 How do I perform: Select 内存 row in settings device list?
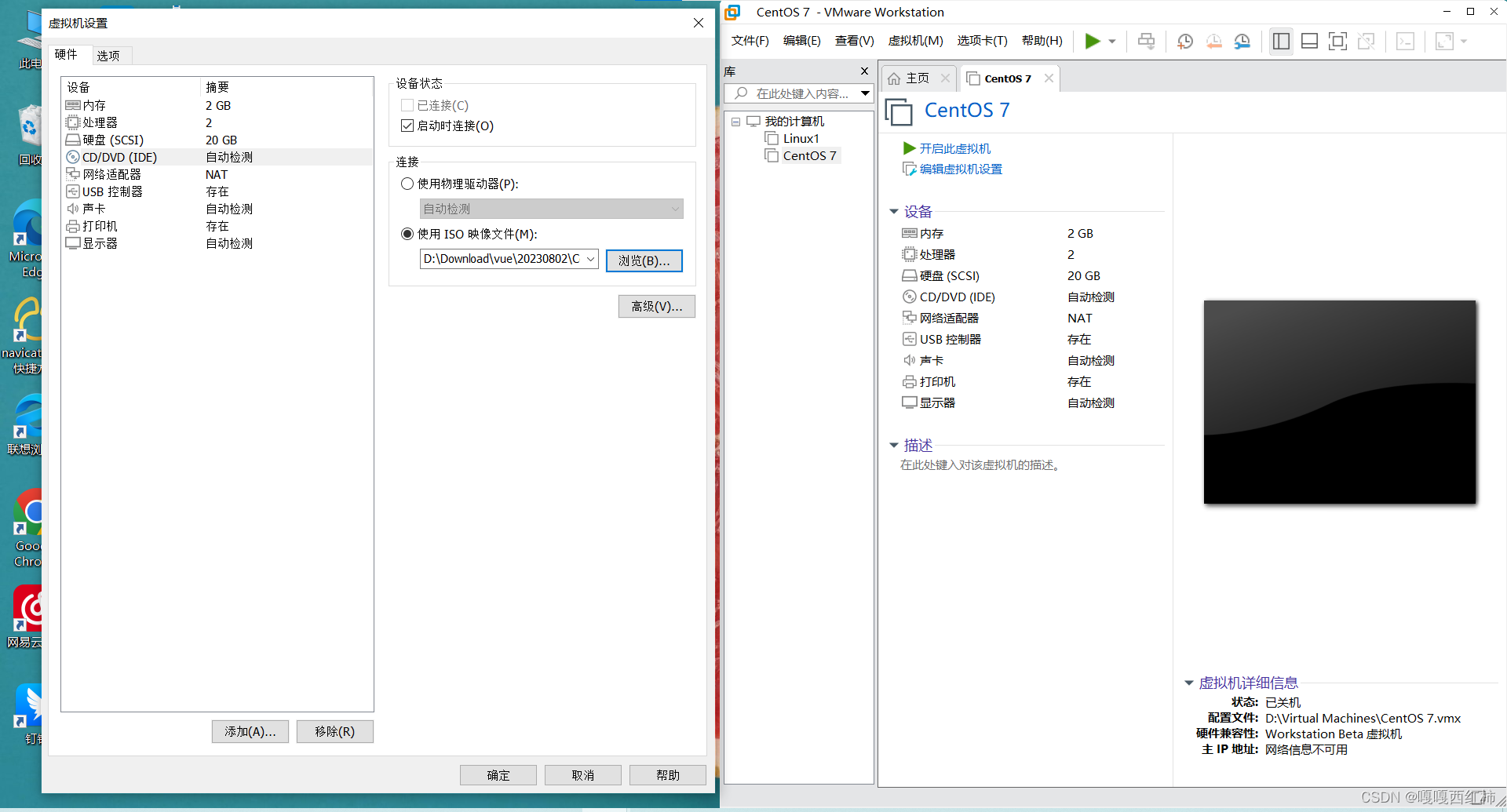tap(217, 105)
